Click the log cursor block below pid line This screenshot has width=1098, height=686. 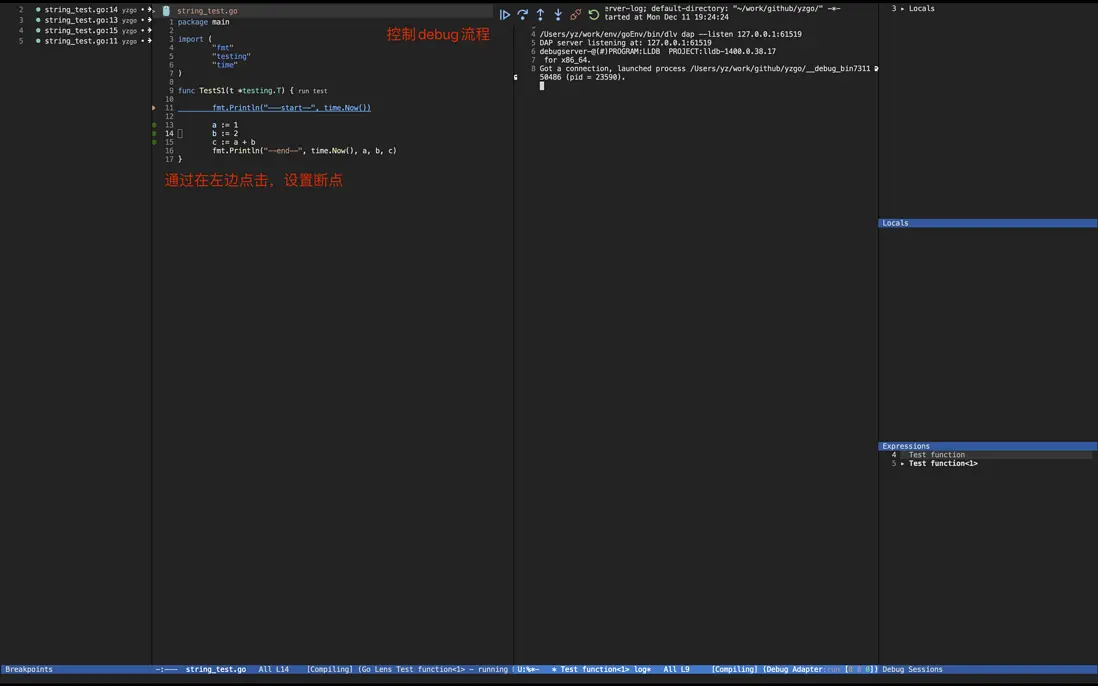coord(542,86)
